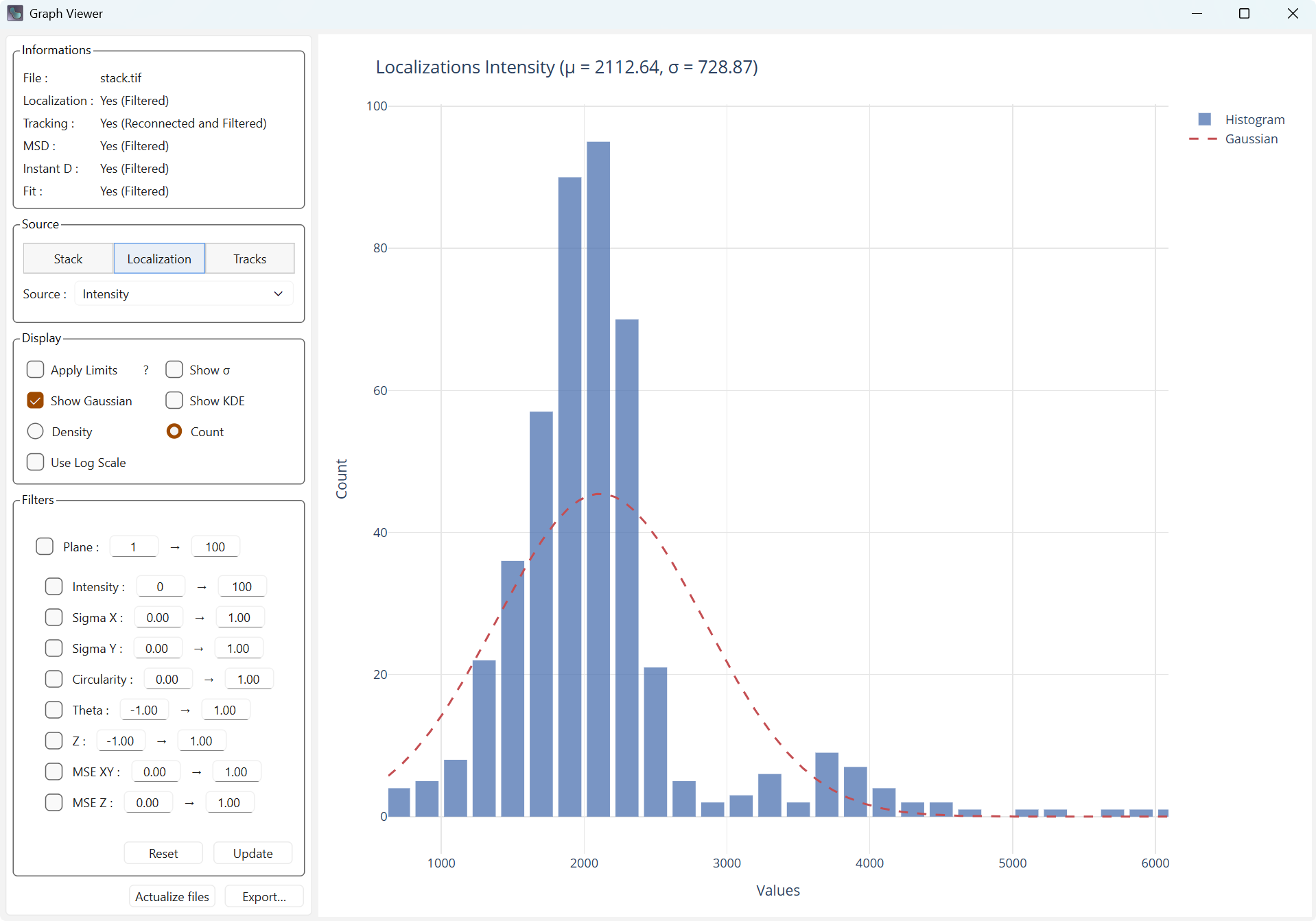The height and width of the screenshot is (921, 1316).
Task: Enable the Show σ option
Action: pos(174,370)
